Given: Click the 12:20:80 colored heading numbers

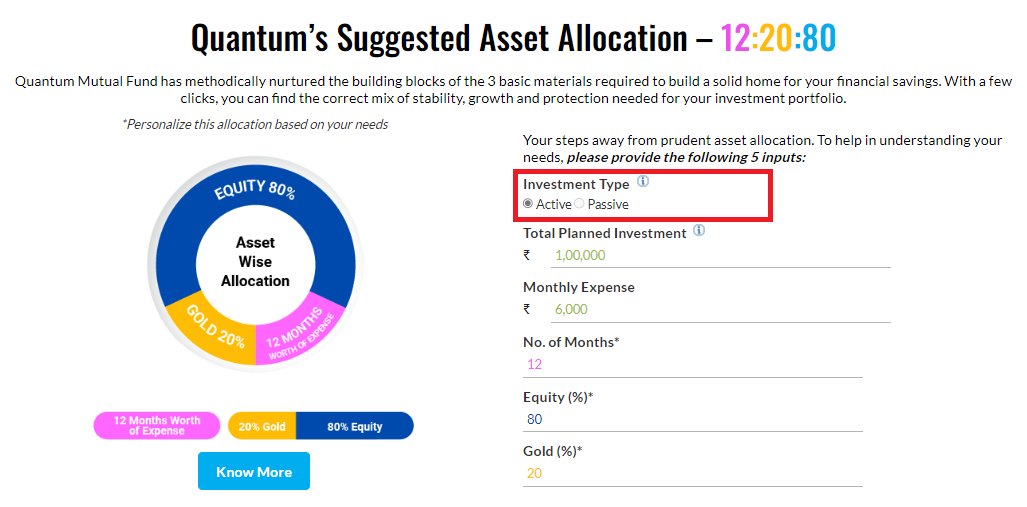Looking at the screenshot, I should [778, 37].
